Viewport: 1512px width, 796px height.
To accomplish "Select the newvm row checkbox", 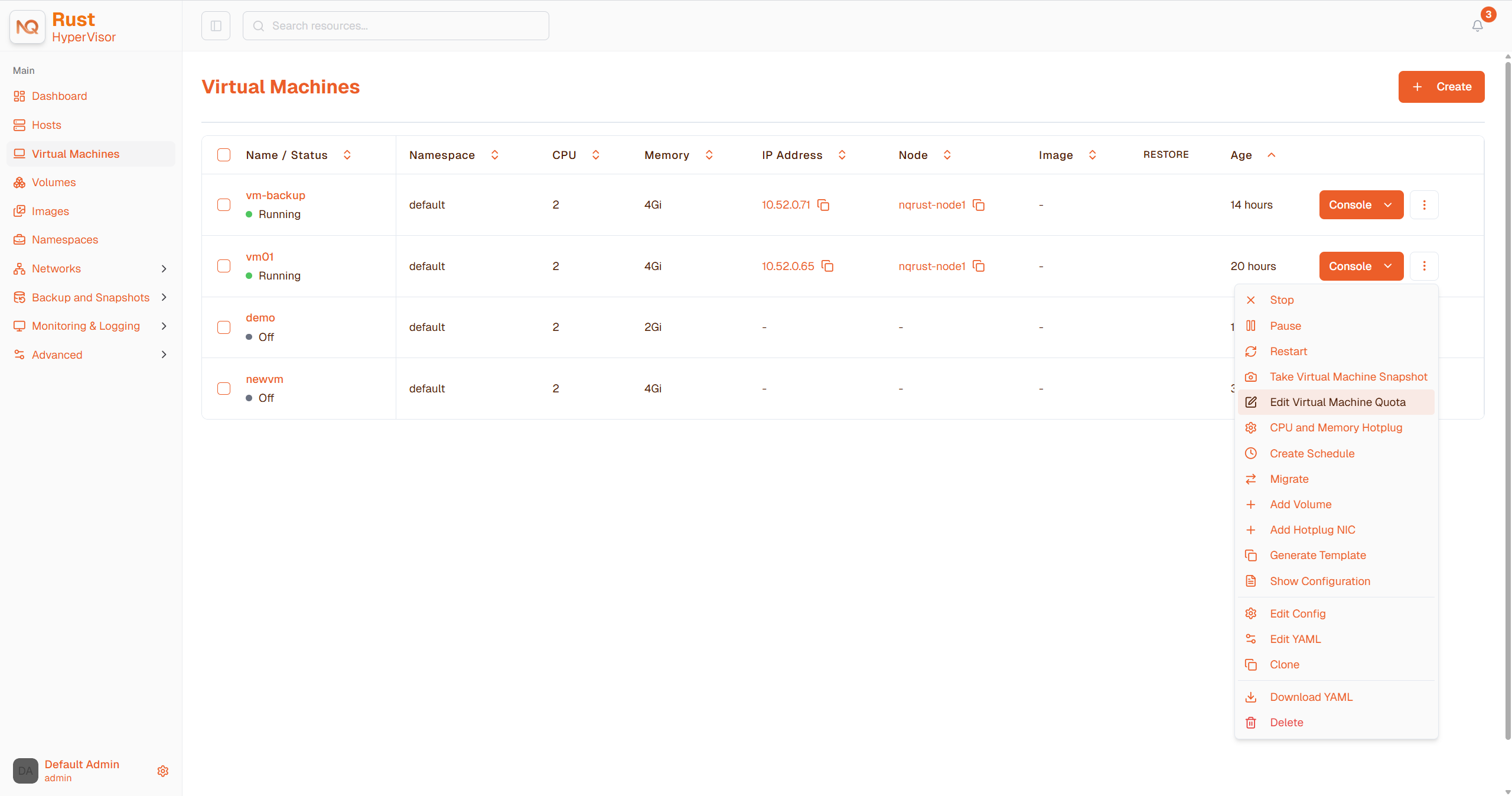I will tap(224, 389).
